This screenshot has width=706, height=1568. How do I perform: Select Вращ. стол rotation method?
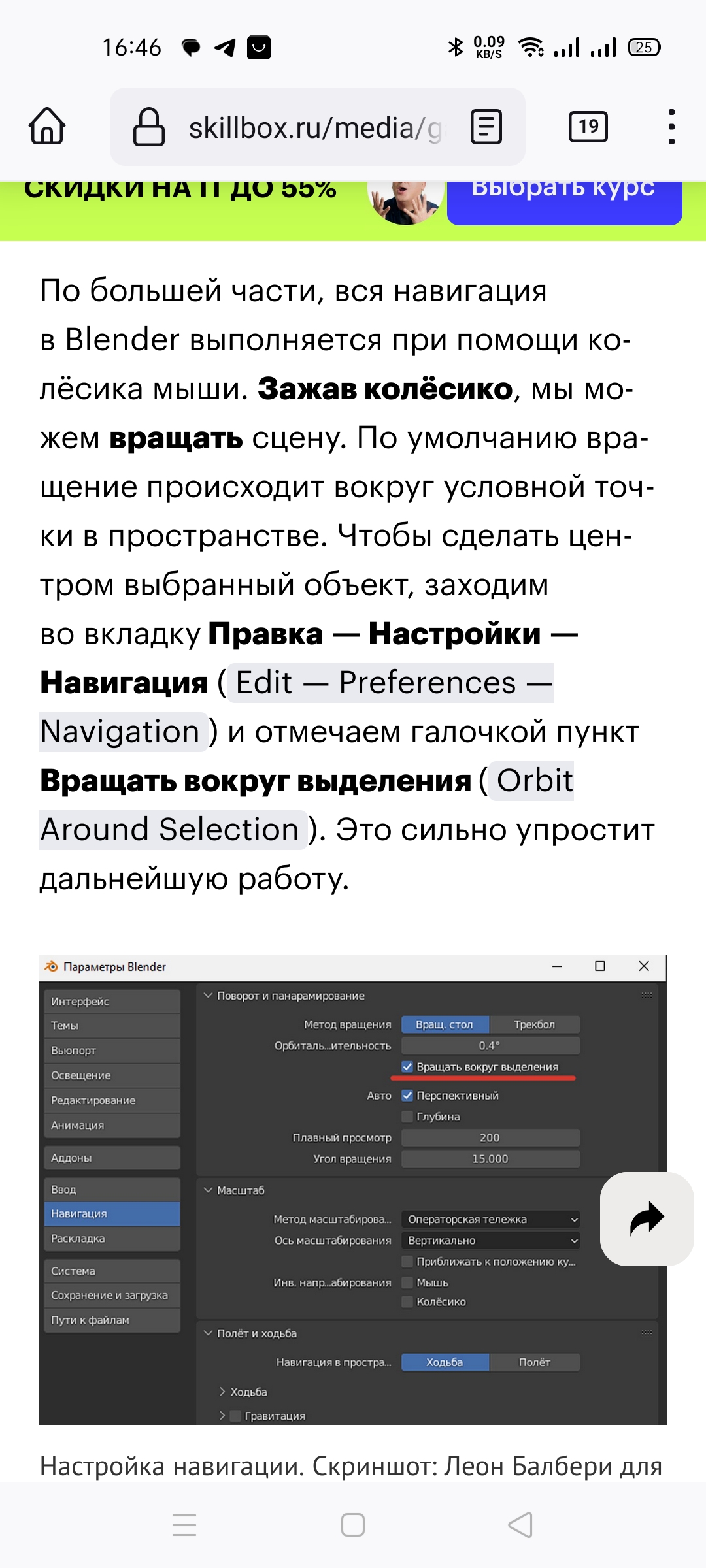click(445, 1024)
